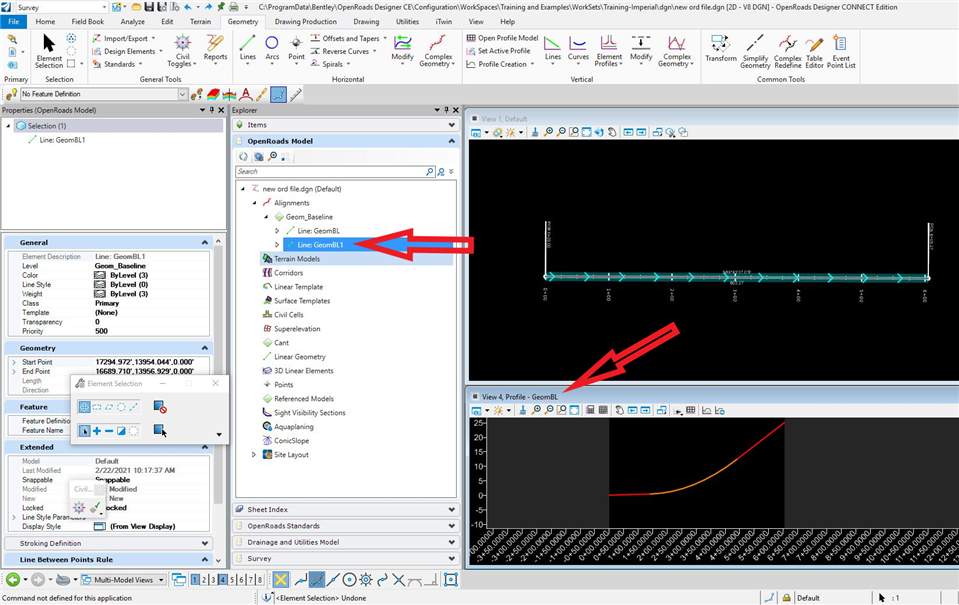Launch the Simplify Geometry tool

[755, 51]
